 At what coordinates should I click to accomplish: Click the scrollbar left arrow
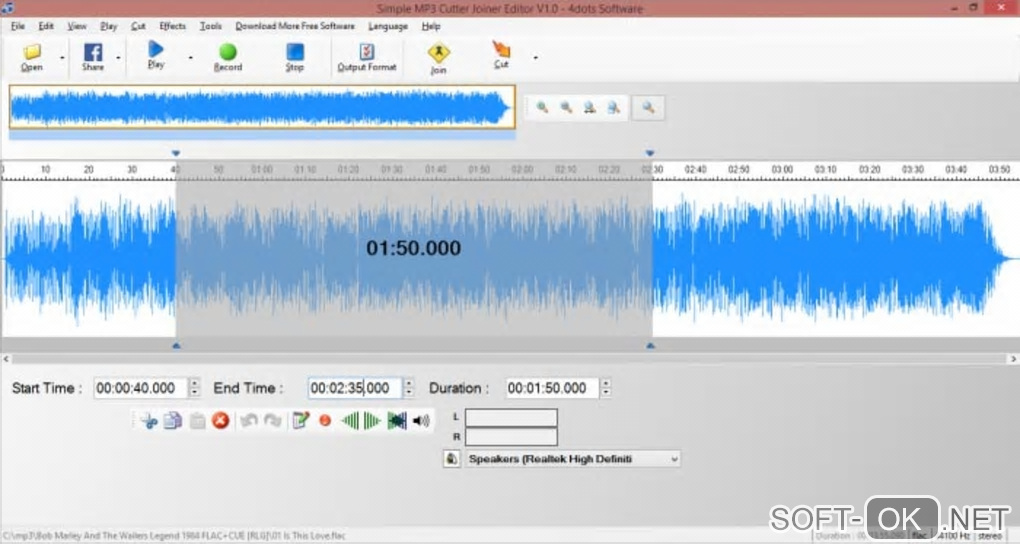6,359
